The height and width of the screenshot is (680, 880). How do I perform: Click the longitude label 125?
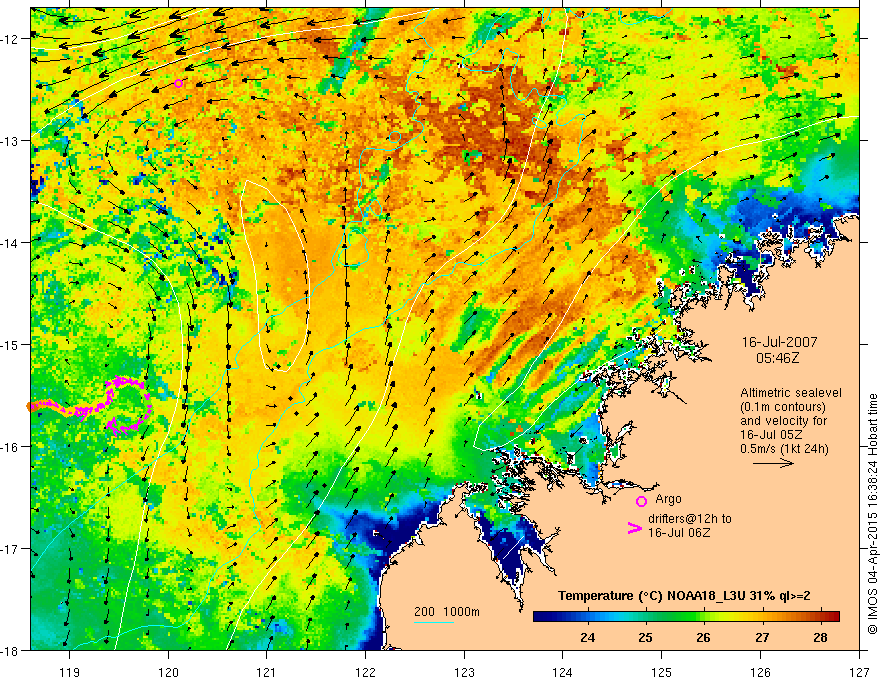click(x=662, y=672)
